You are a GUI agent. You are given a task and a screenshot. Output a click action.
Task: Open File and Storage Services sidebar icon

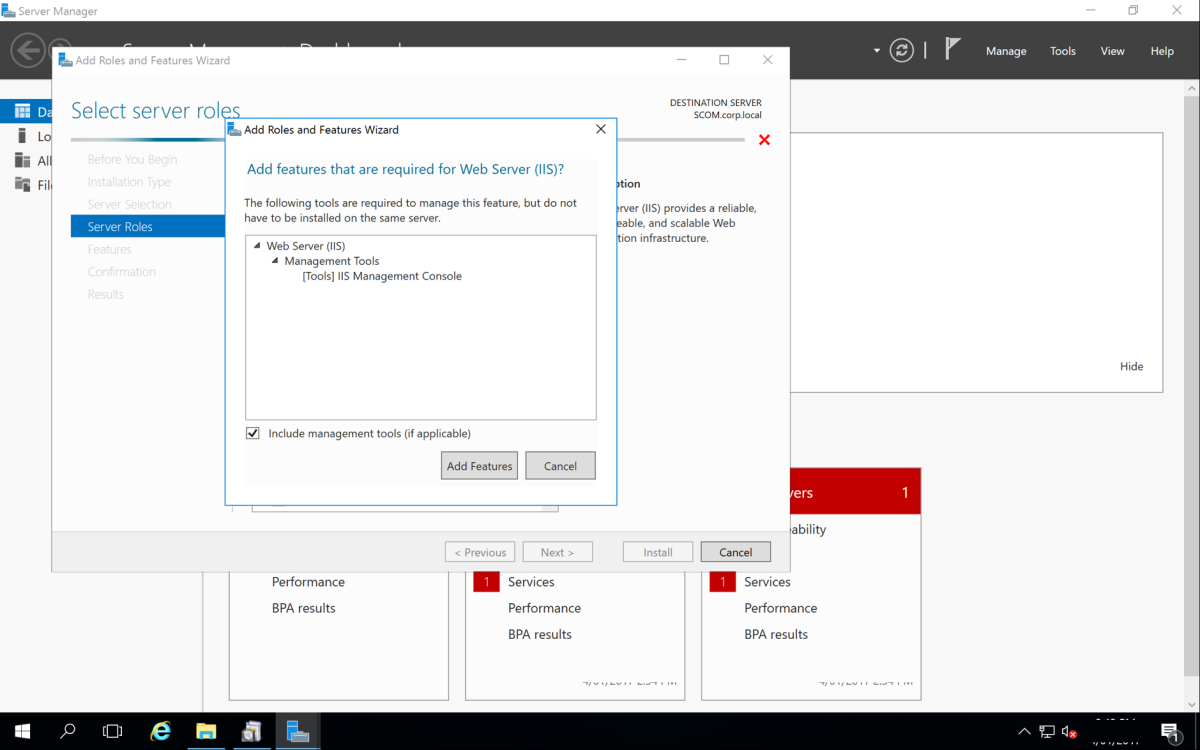point(22,185)
